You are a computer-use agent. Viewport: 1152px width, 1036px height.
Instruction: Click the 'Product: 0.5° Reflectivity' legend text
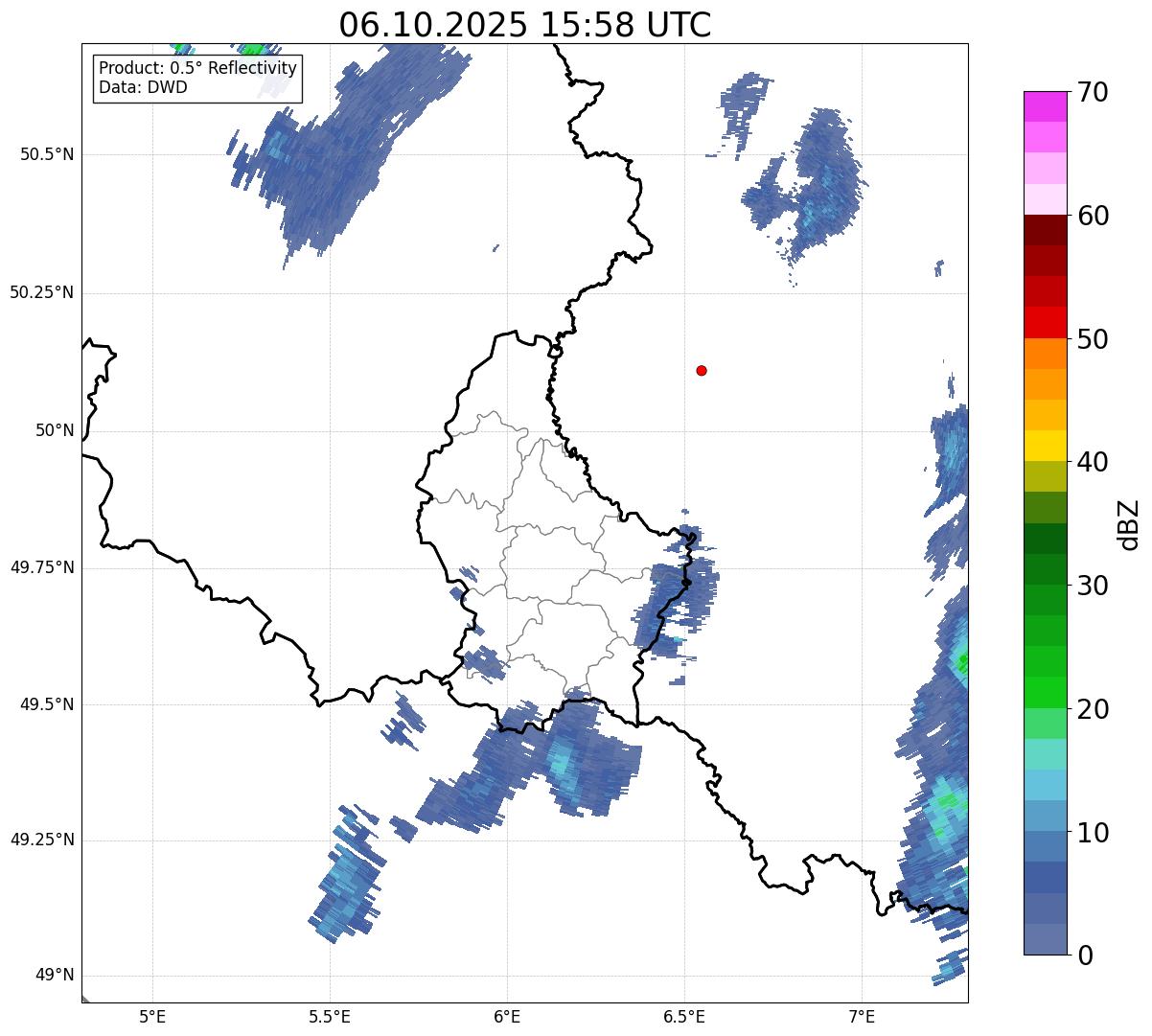198,69
